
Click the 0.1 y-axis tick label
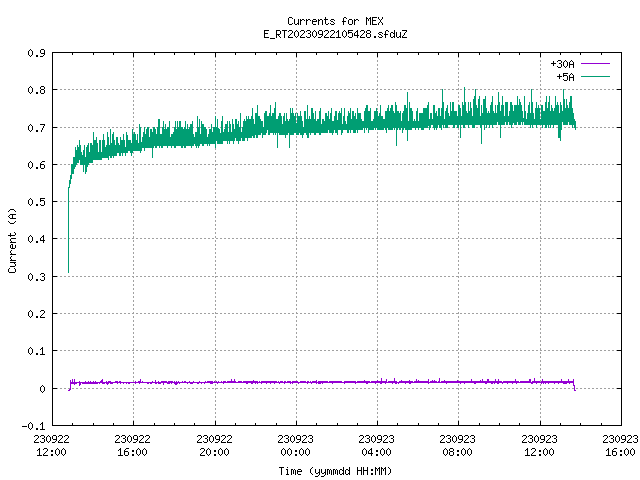click(36, 351)
